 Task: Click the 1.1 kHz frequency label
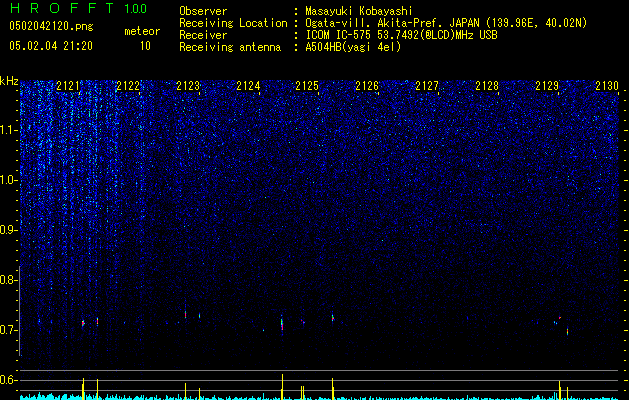coord(8,130)
